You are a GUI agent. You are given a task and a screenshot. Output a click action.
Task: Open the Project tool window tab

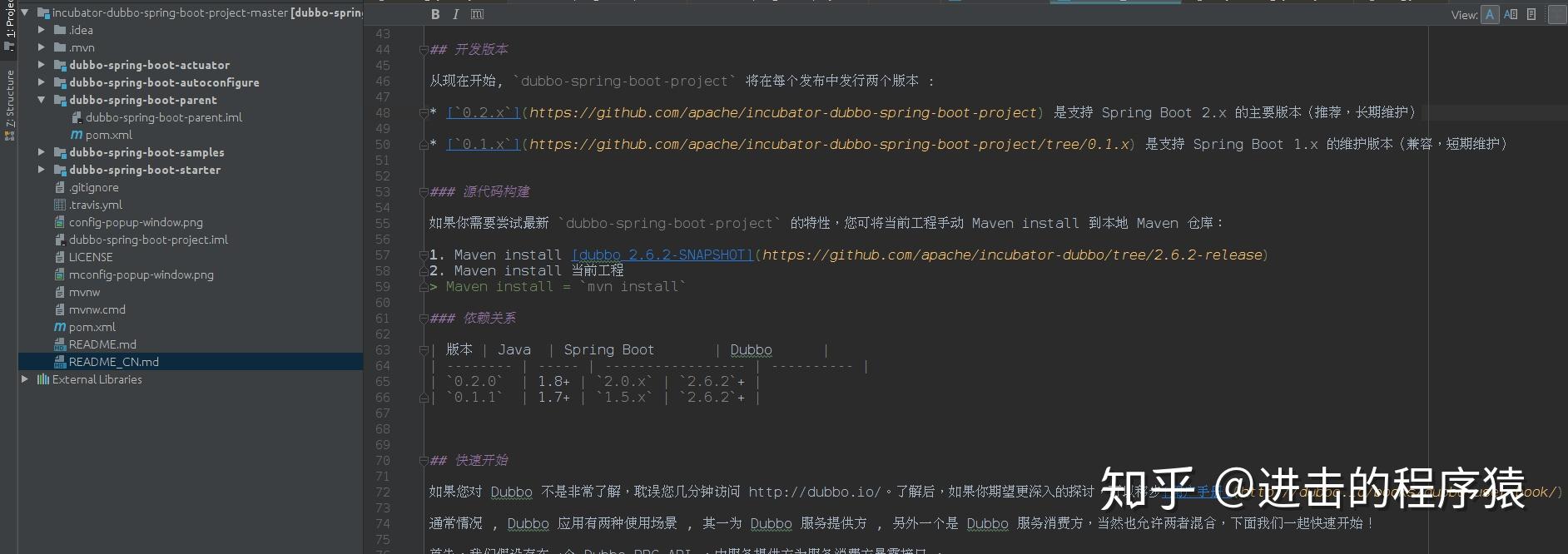tap(9, 25)
